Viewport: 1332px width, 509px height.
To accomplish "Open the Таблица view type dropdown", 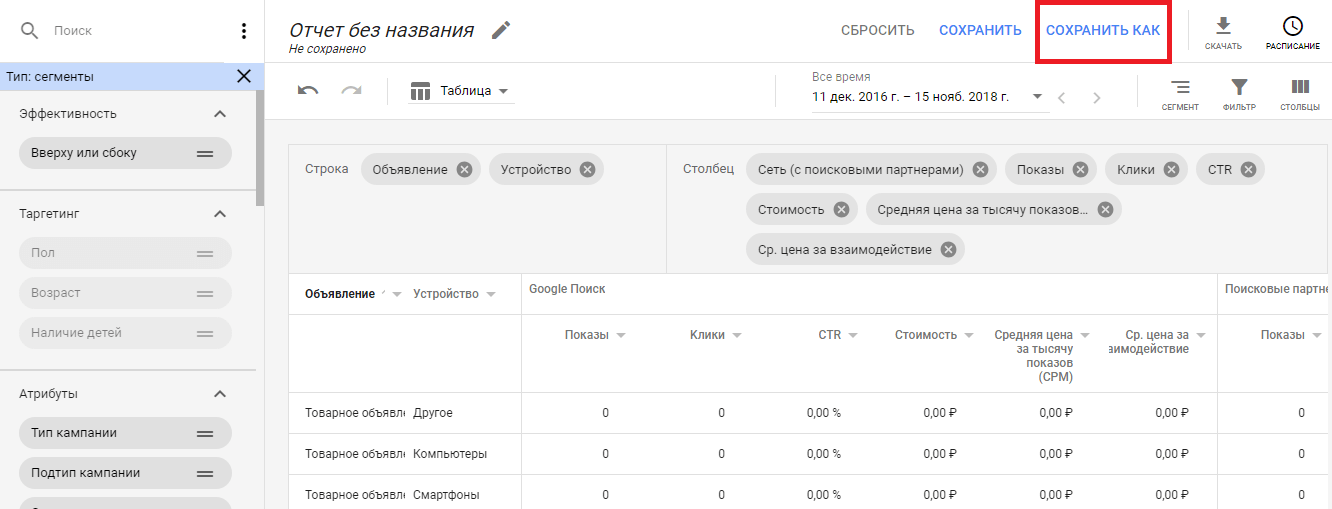I will (x=461, y=91).
